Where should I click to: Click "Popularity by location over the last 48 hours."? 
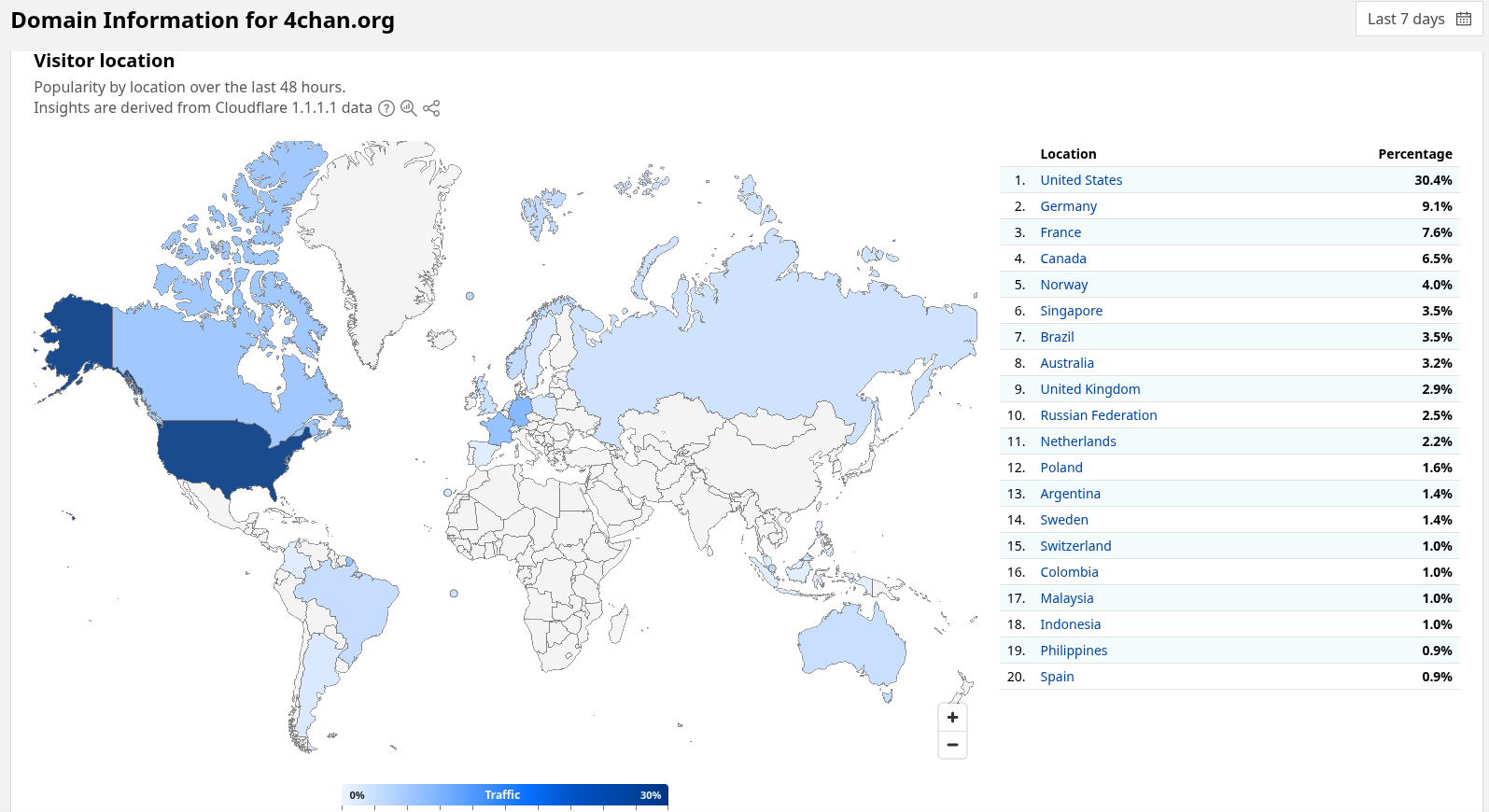[x=190, y=87]
